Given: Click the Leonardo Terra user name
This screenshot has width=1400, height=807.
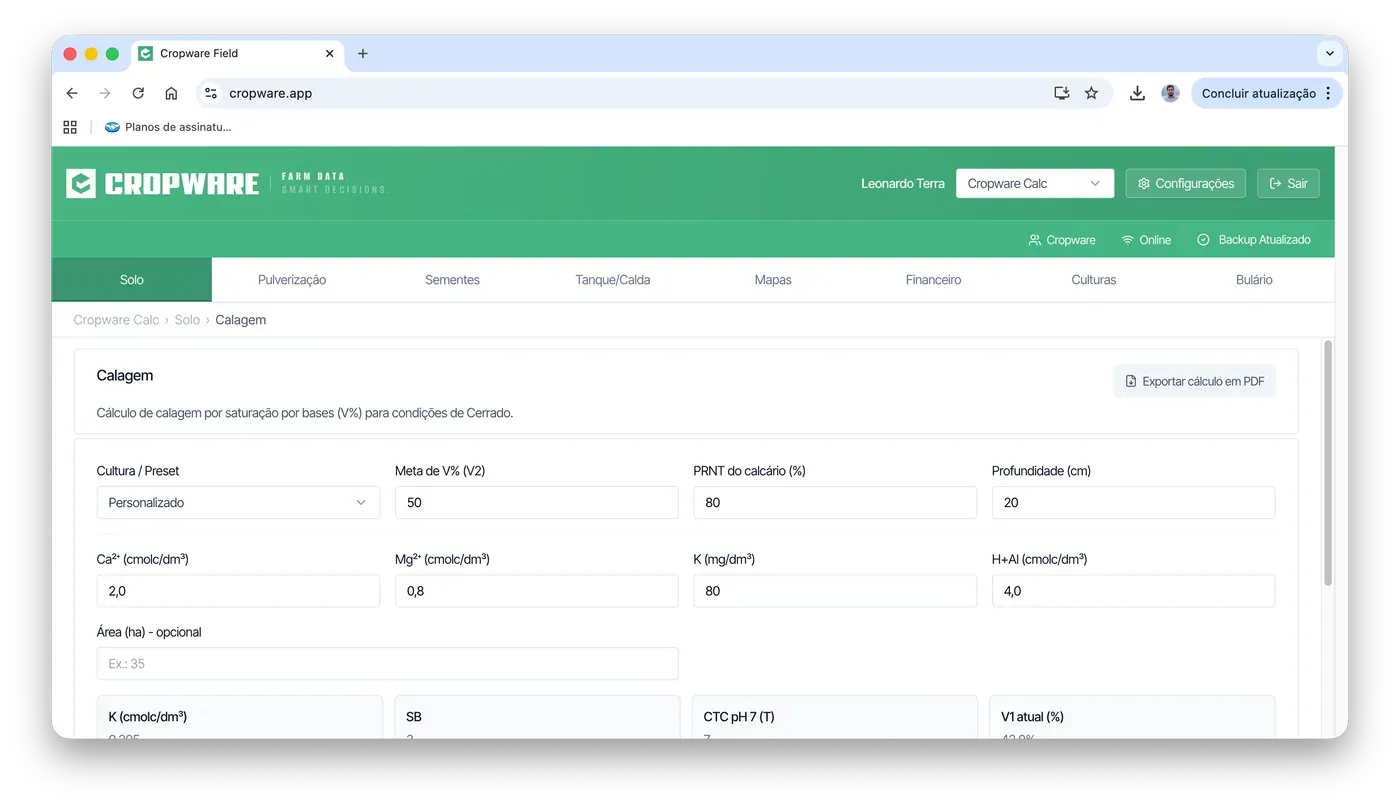Looking at the screenshot, I should (903, 183).
